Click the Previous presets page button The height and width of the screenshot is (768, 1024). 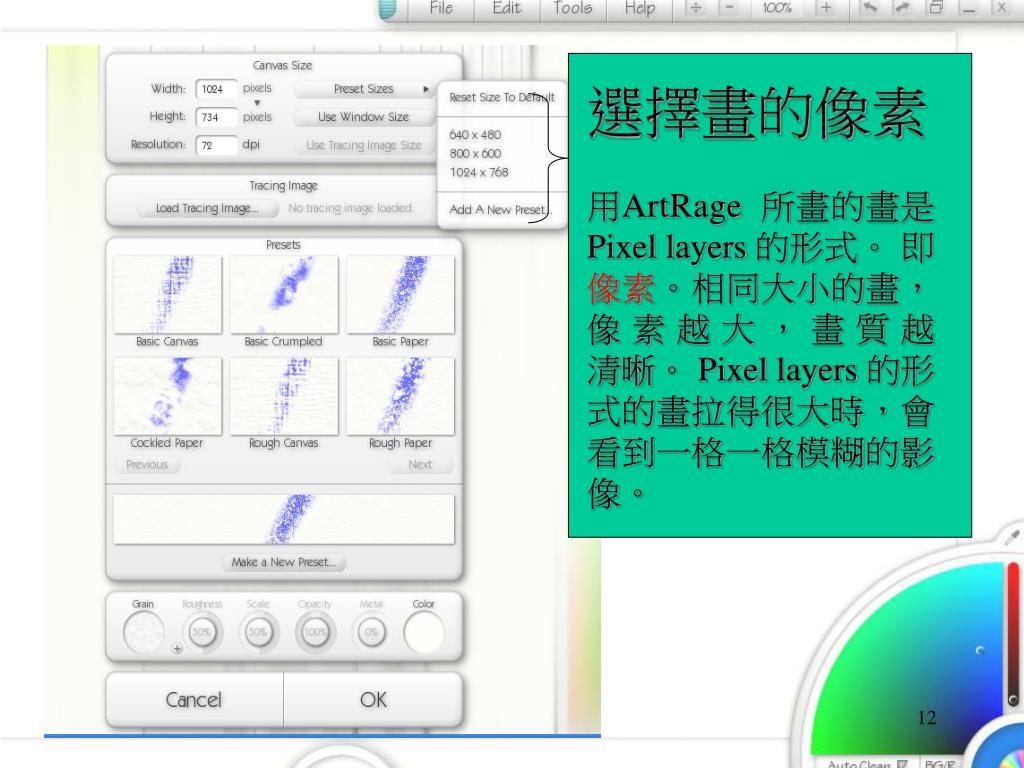147,464
